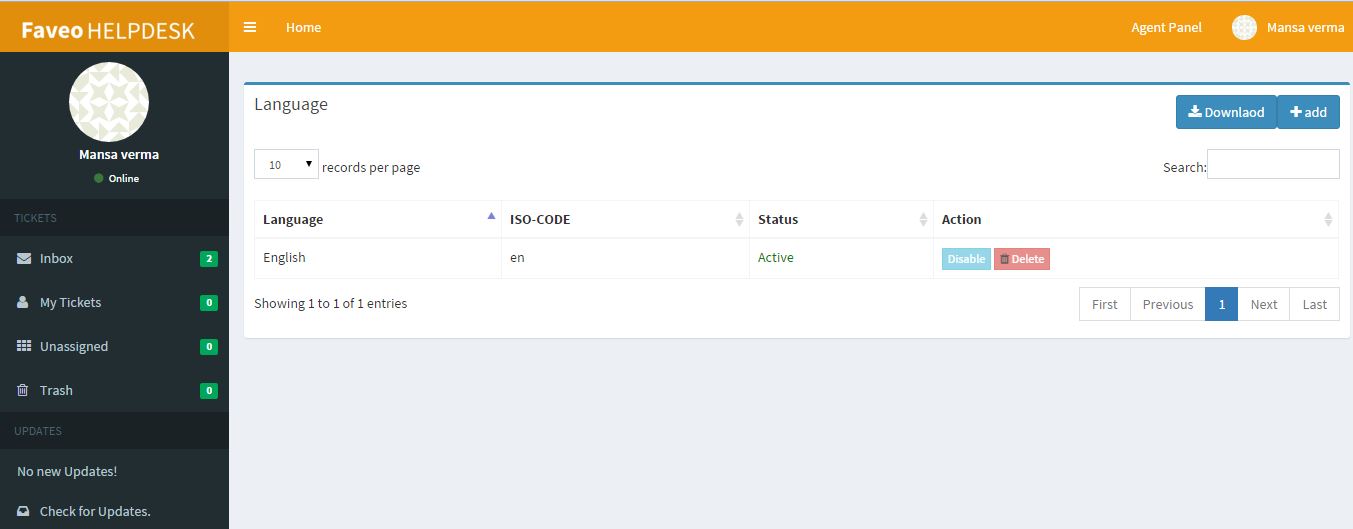Toggle the hamburger sidebar menu icon
This screenshot has height=529, width=1353.
point(250,27)
